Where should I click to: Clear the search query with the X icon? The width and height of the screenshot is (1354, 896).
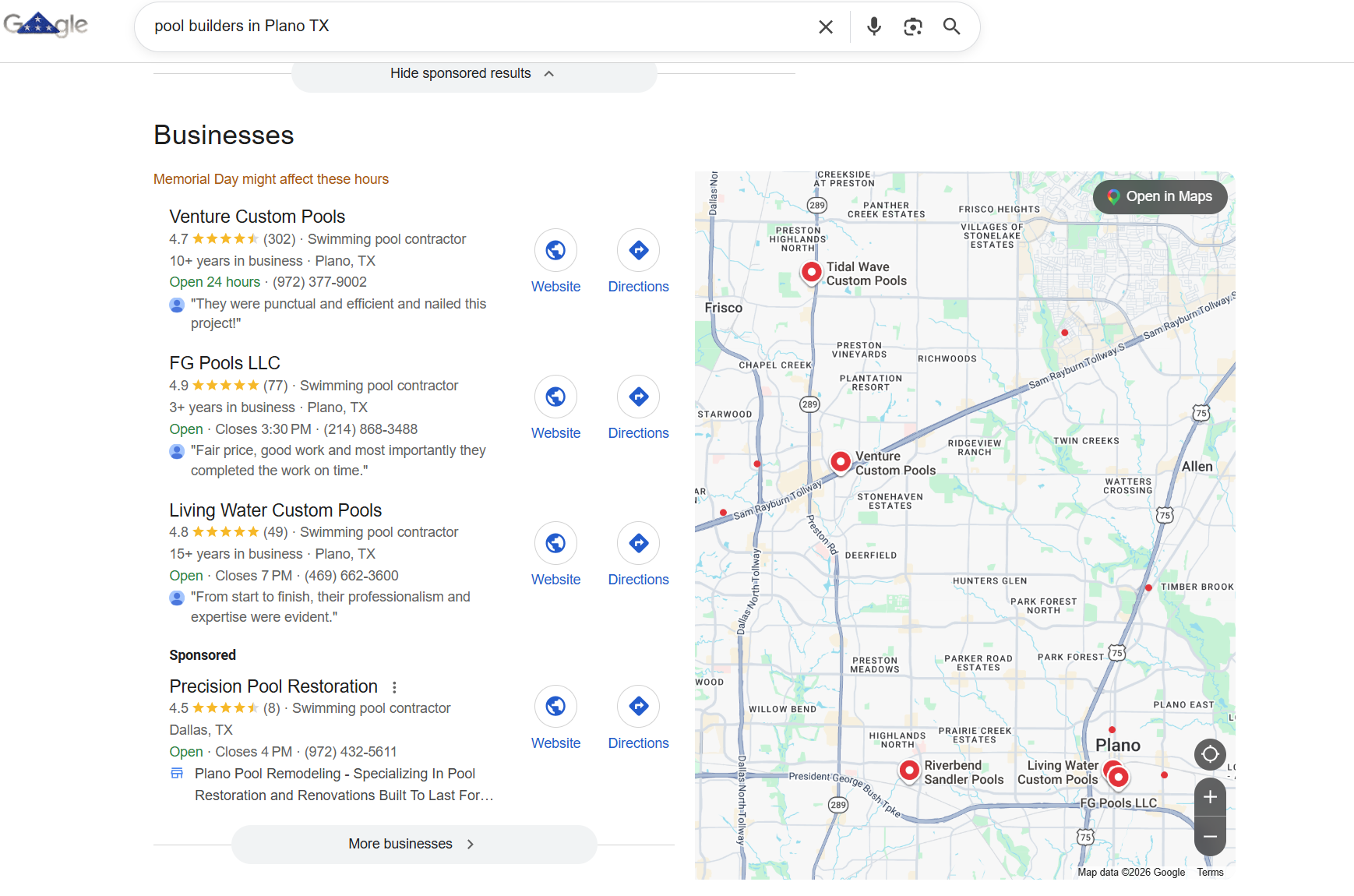[x=826, y=26]
